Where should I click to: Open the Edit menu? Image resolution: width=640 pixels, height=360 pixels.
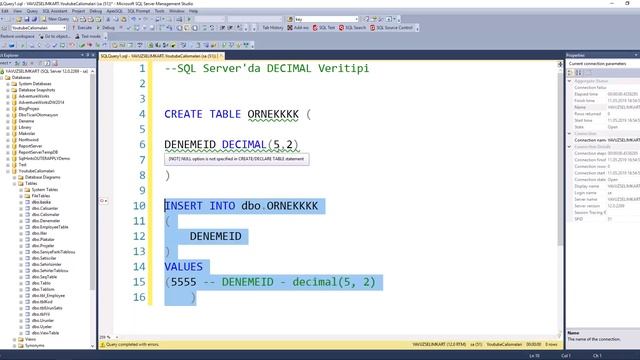pyautogui.click(x=5, y=11)
